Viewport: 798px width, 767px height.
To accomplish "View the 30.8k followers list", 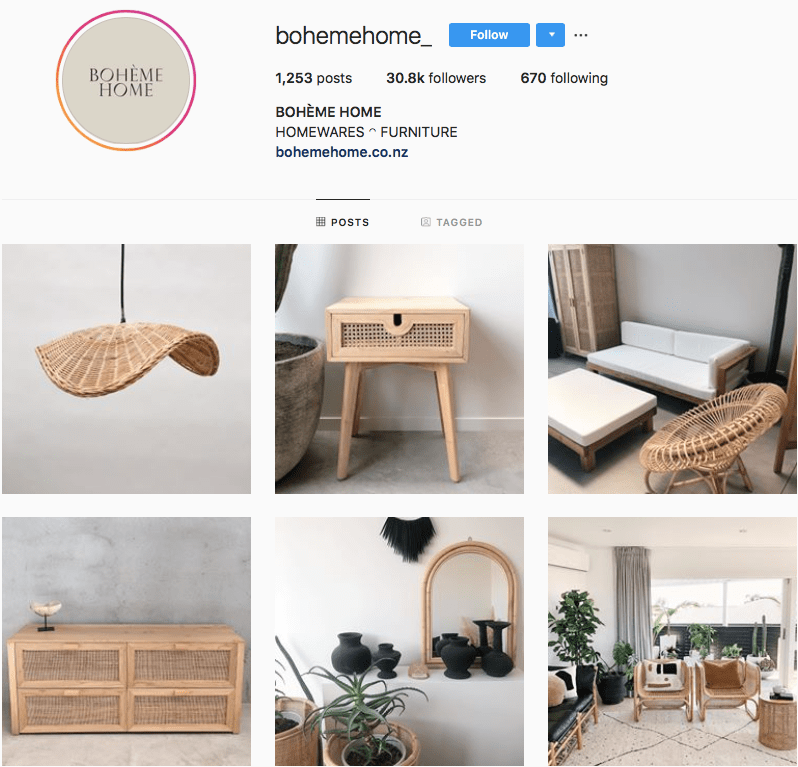I will coord(436,78).
